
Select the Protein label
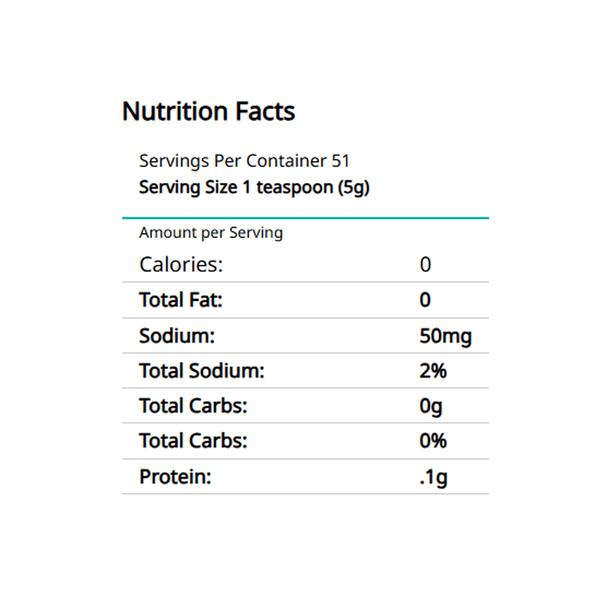pos(175,477)
